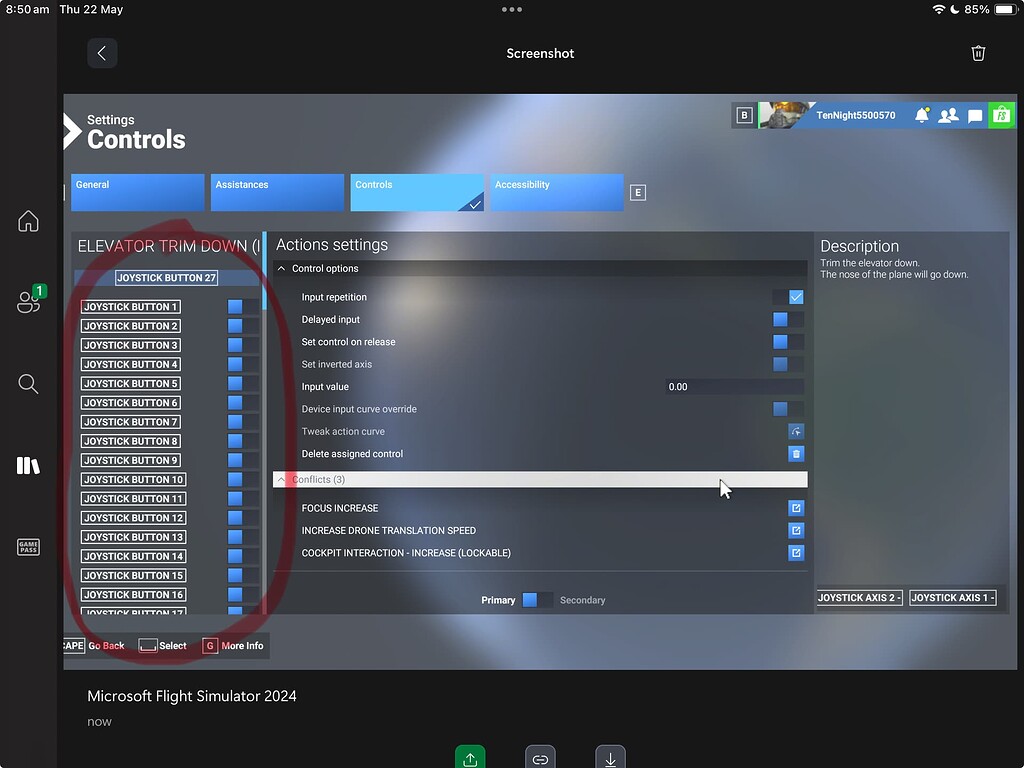The image size is (1024, 768).
Task: Open the JOYSTICK AXIS 2 dropdown
Action: point(859,597)
